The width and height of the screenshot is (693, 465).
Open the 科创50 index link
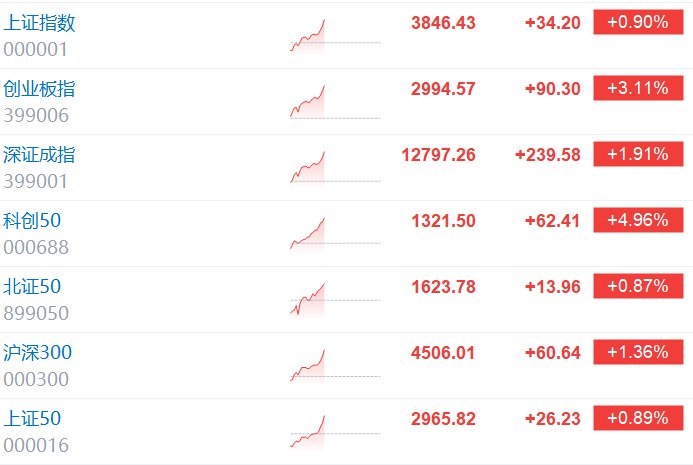point(32,221)
